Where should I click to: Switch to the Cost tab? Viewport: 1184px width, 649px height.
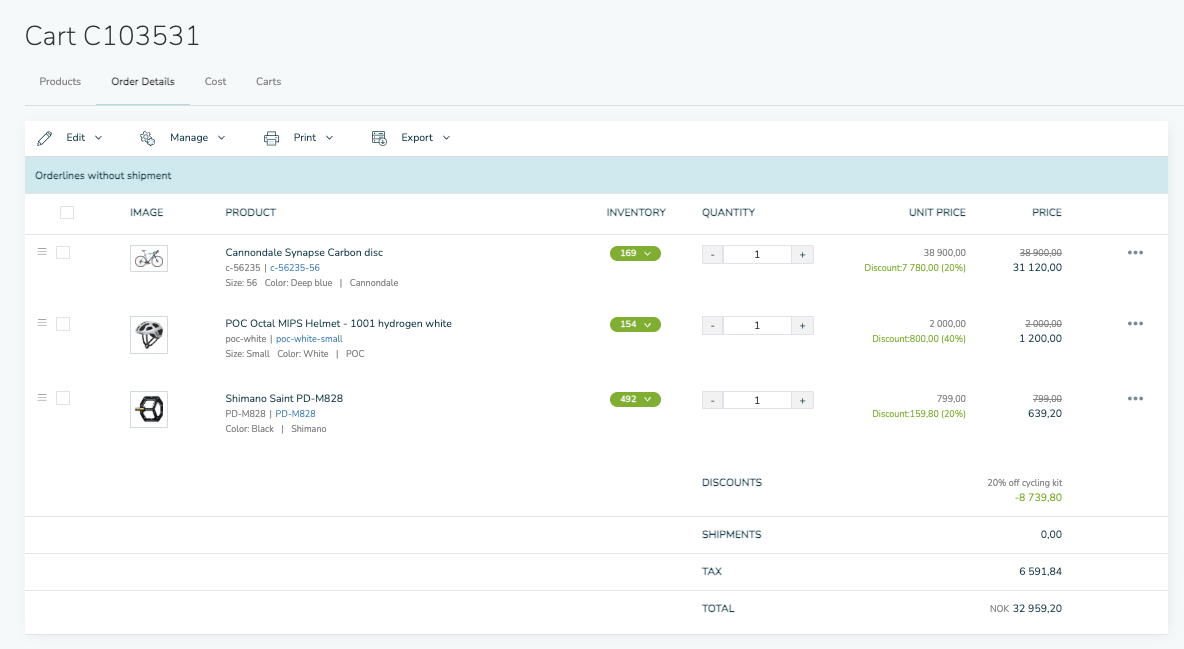(x=216, y=82)
